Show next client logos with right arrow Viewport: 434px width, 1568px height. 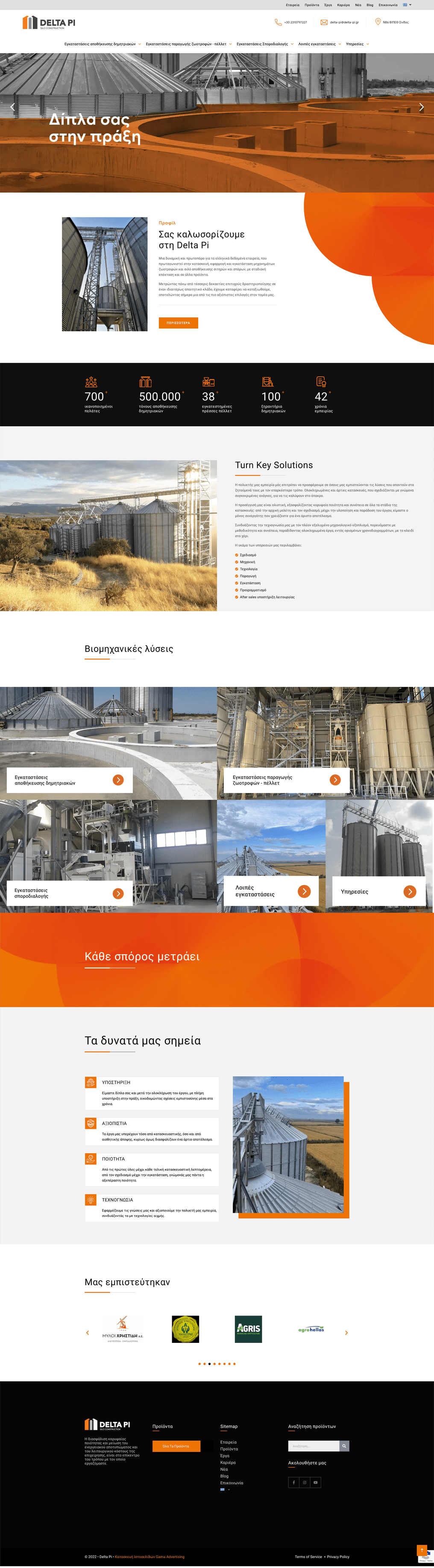tap(346, 1332)
